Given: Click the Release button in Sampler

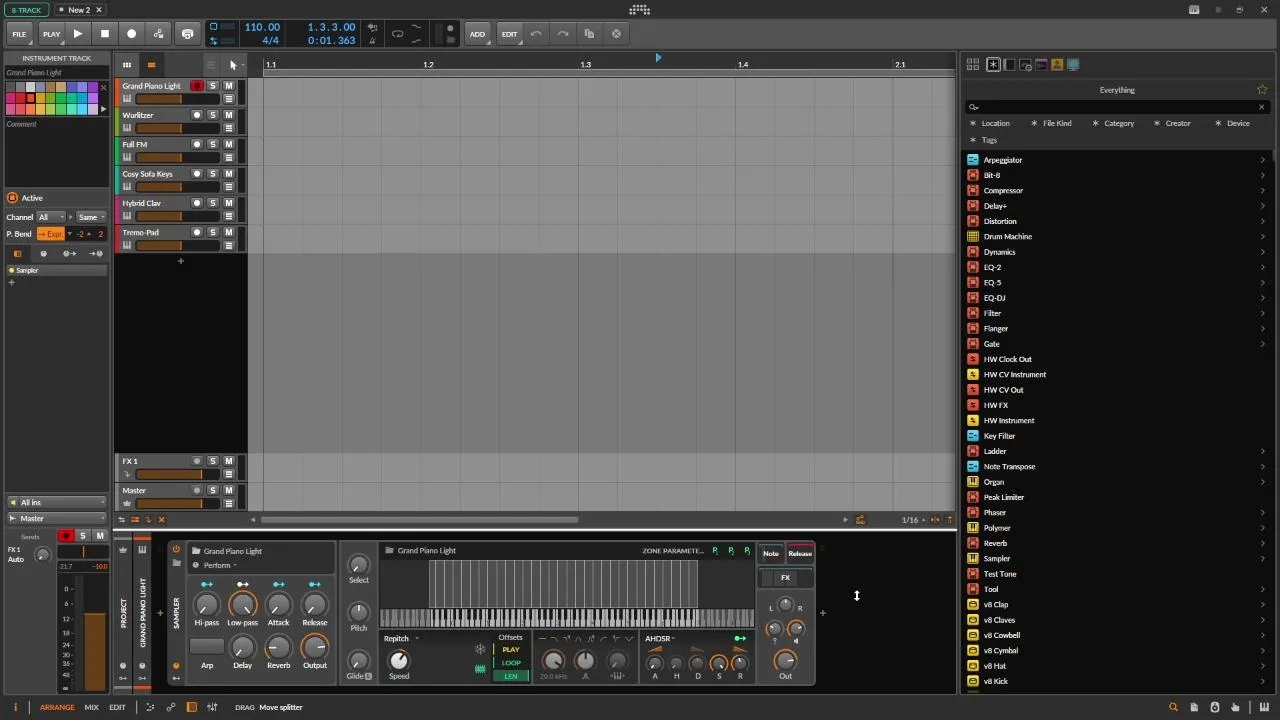Looking at the screenshot, I should coord(800,553).
